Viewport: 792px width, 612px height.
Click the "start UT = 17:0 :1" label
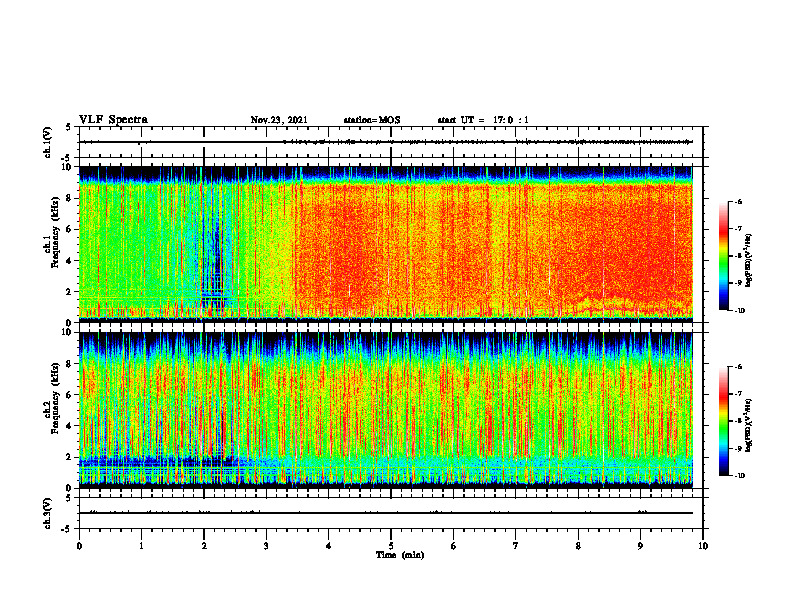(x=483, y=120)
